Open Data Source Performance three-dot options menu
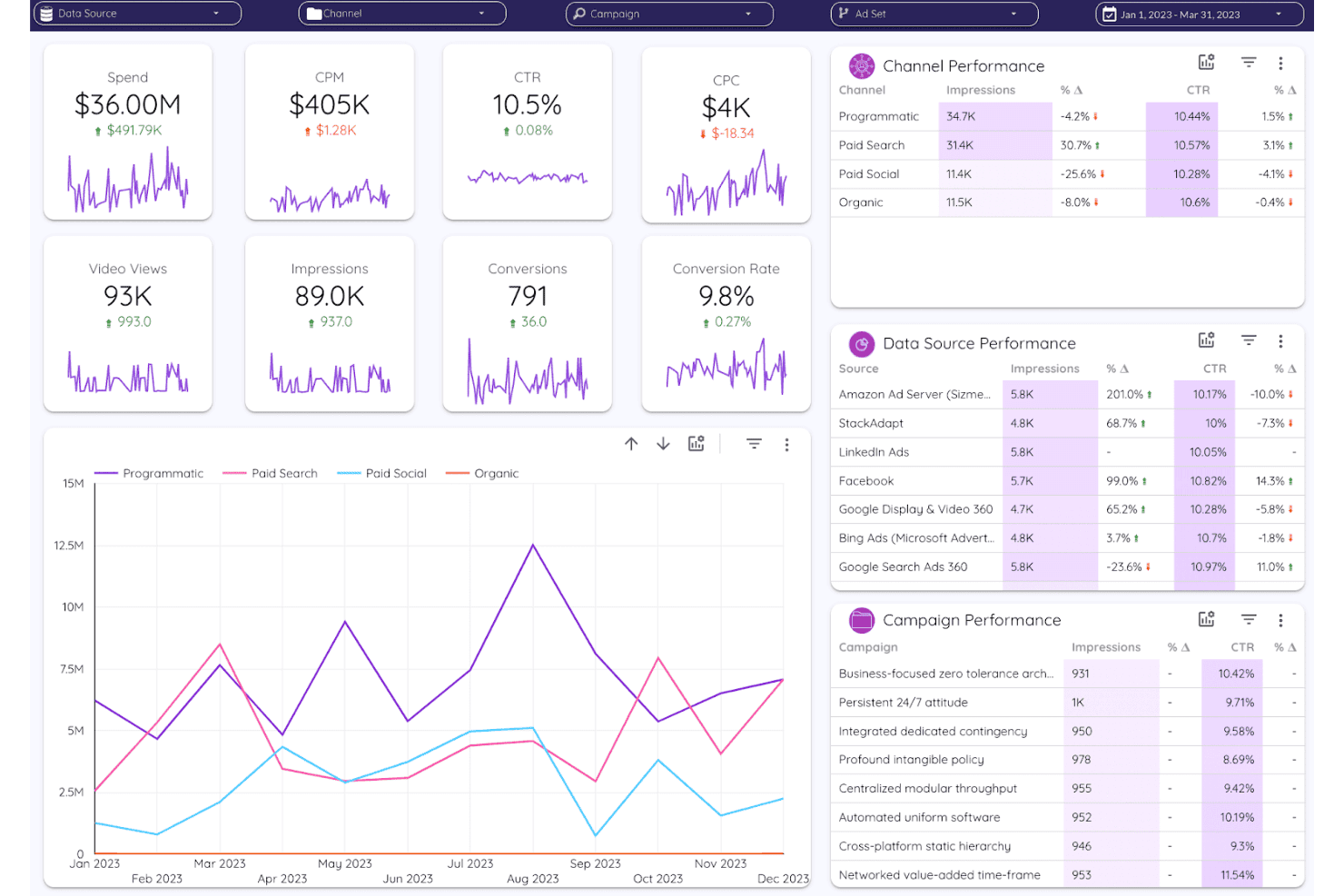This screenshot has width=1344, height=896. point(1281,341)
